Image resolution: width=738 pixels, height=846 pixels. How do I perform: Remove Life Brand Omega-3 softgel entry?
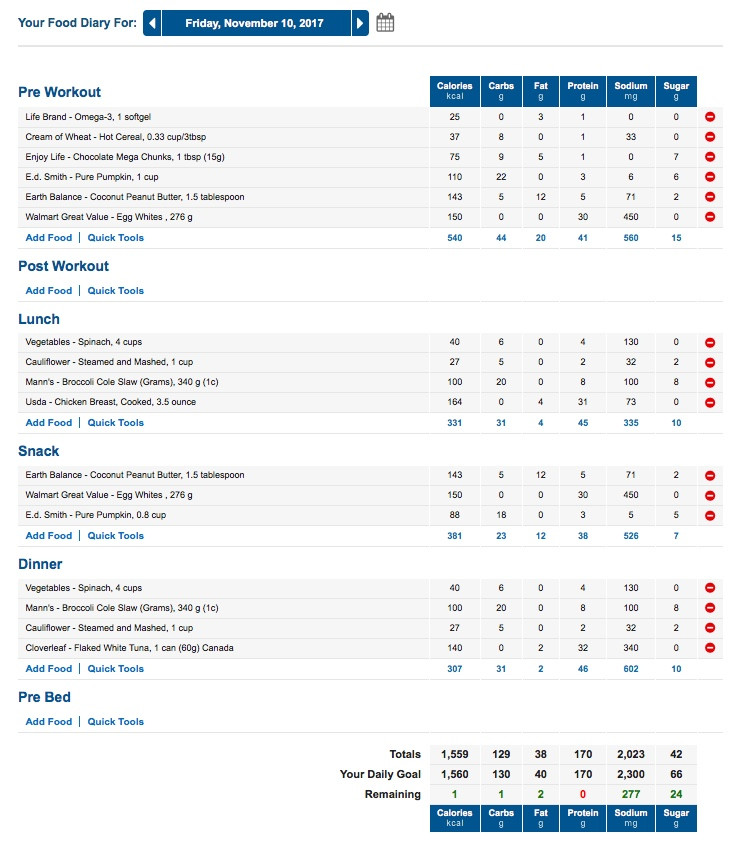710,117
